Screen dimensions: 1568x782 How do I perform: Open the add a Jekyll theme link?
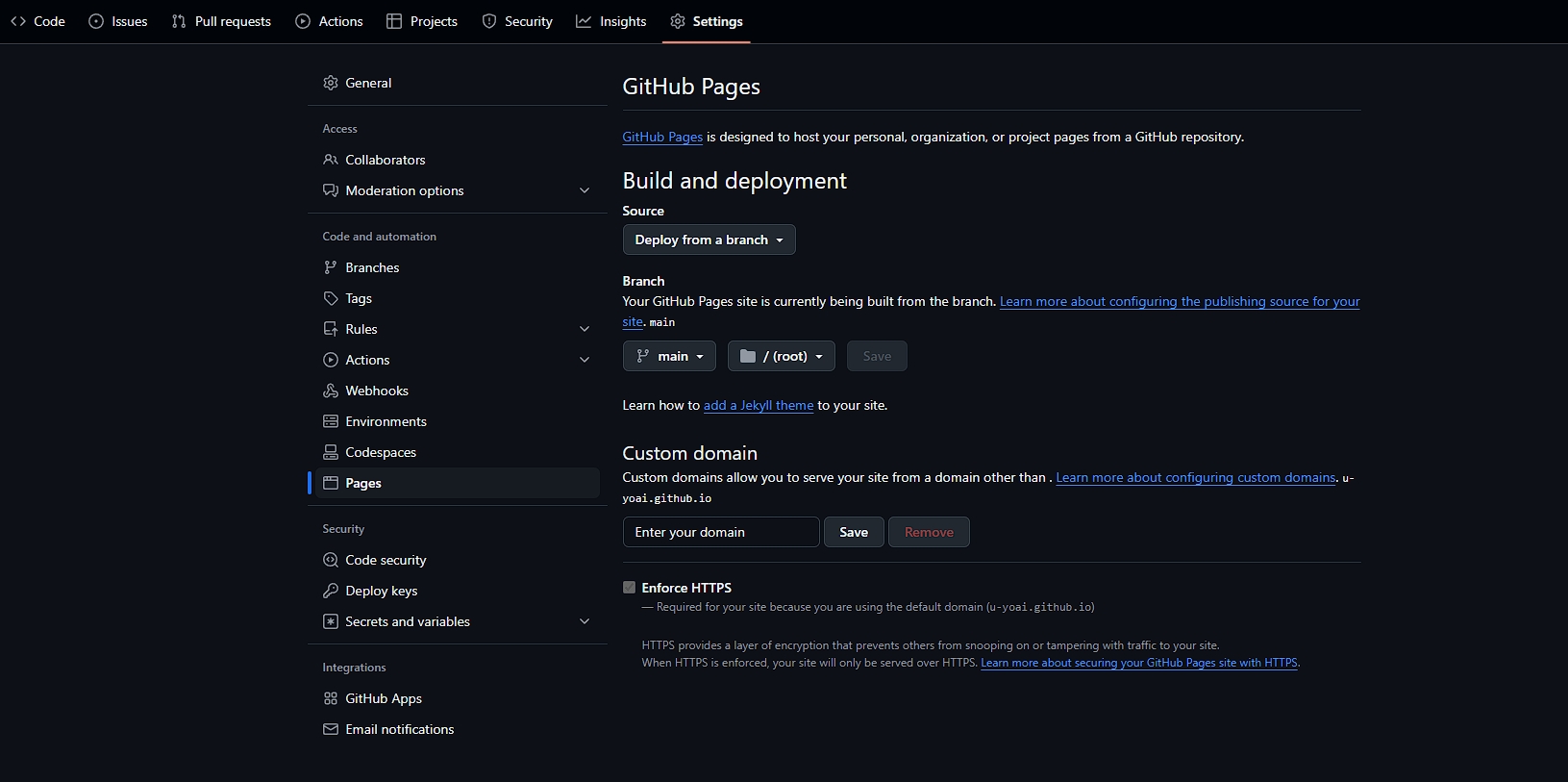tap(759, 406)
